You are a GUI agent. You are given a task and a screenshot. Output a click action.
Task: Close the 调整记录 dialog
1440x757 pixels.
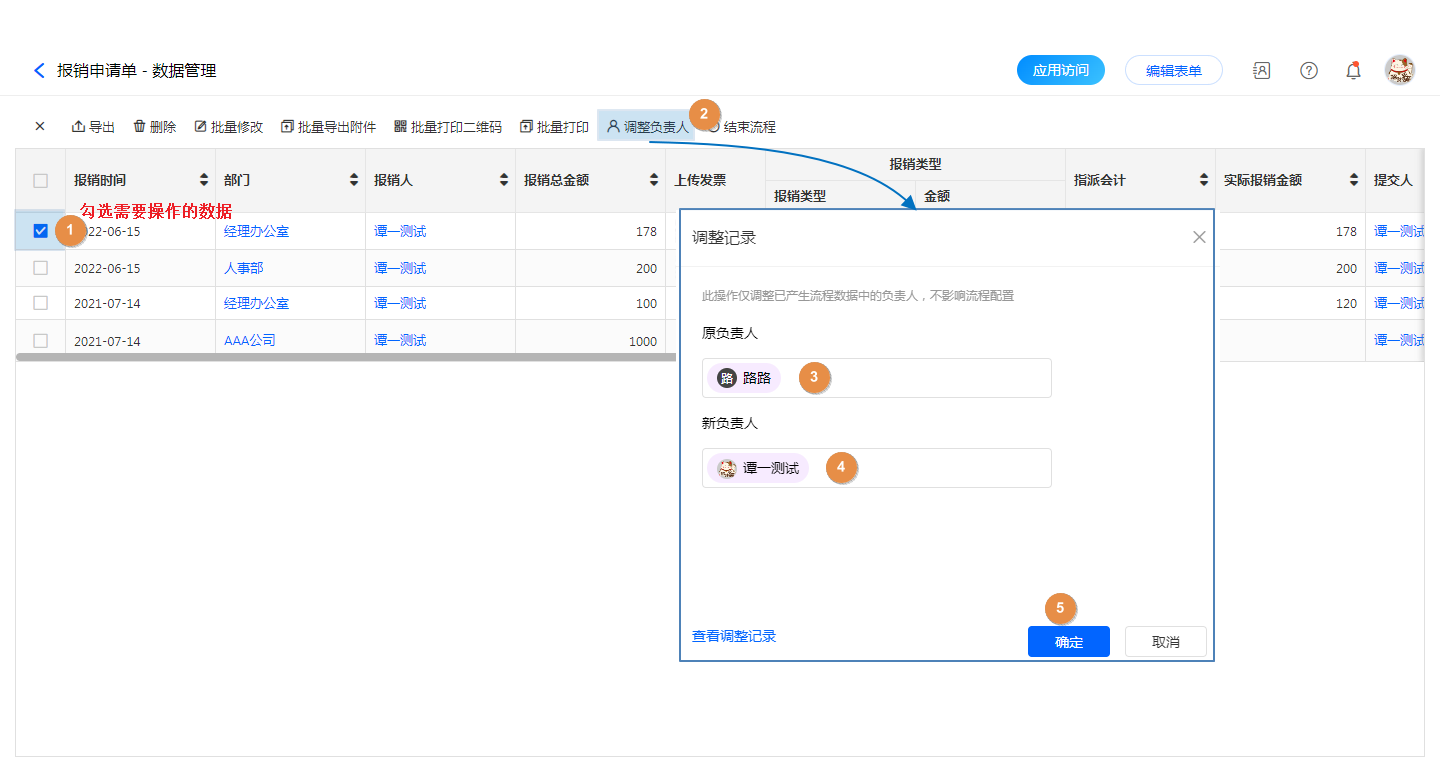(1199, 237)
